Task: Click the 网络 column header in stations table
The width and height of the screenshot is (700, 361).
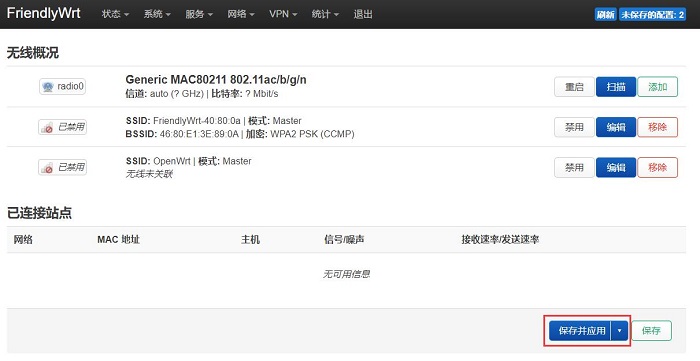Action: pos(23,240)
